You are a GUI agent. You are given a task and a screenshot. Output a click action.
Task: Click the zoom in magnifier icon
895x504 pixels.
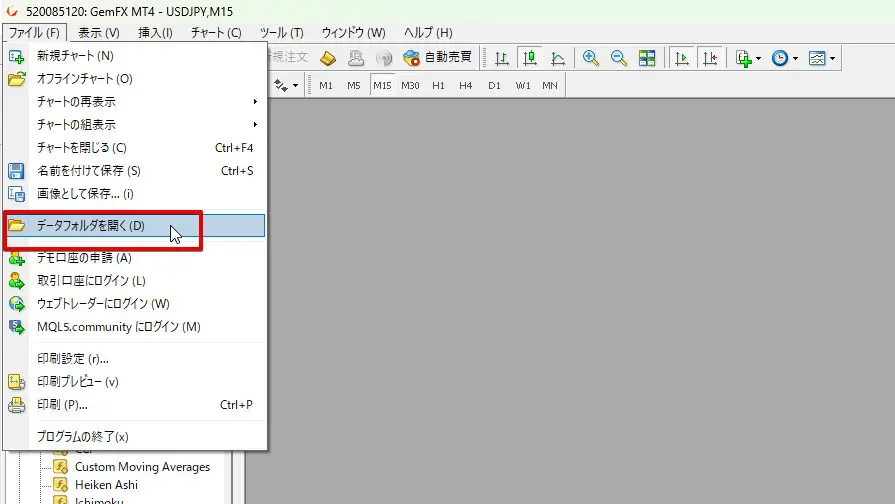click(591, 58)
